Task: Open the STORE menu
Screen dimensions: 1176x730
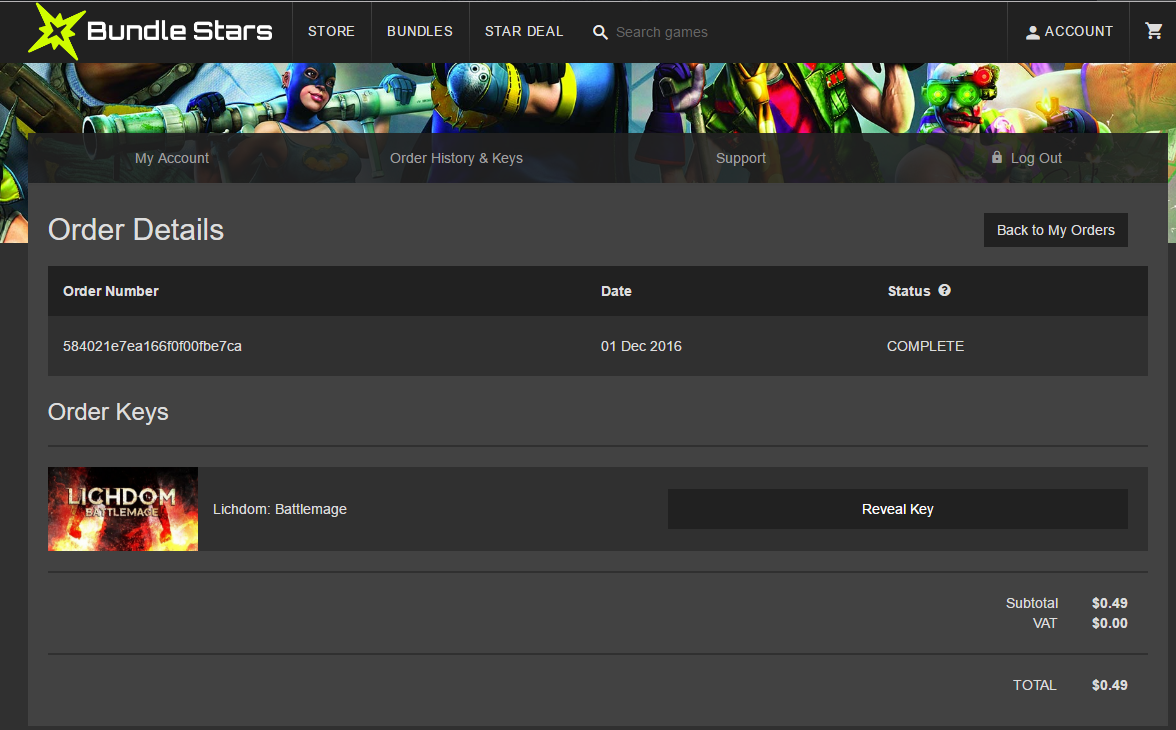Action: [x=332, y=32]
